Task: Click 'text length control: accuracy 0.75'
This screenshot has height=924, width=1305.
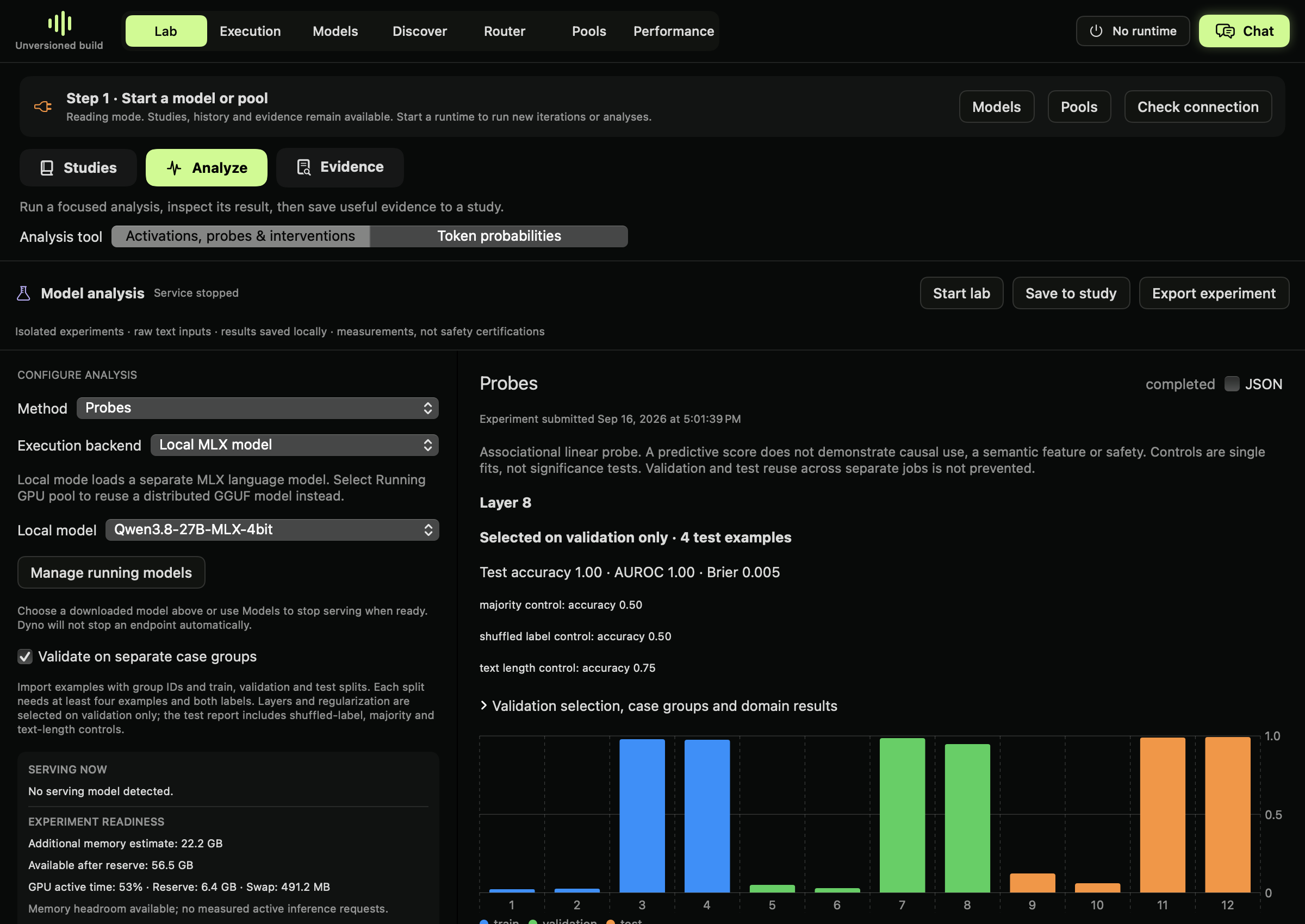Action: [568, 668]
